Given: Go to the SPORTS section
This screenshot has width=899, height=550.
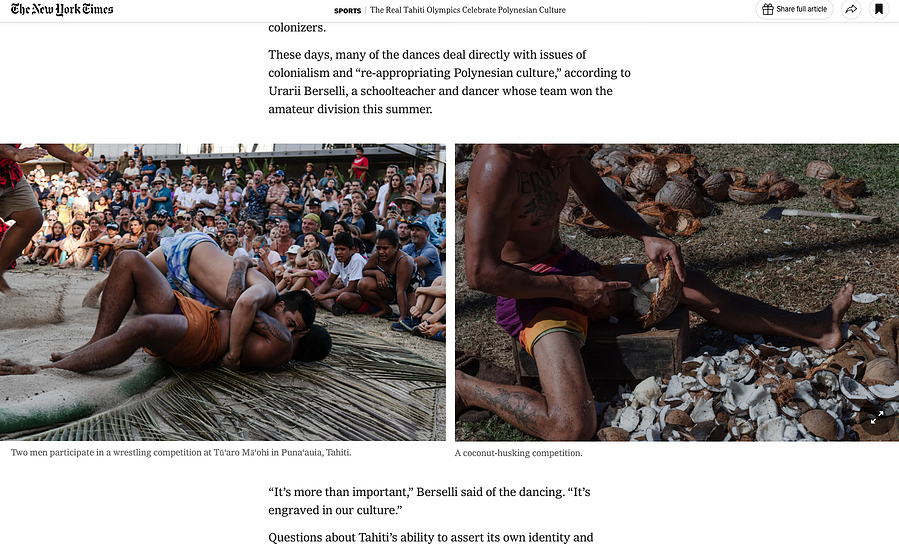Looking at the screenshot, I should pos(347,10).
